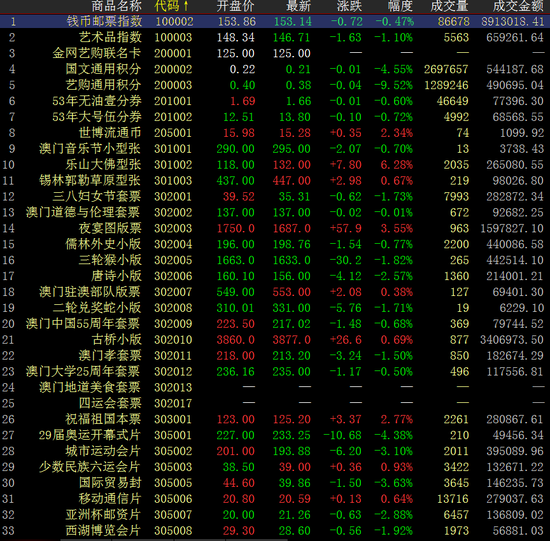Click the 商品名称 column header
Viewport: 550px width, 541px height.
(116, 6)
